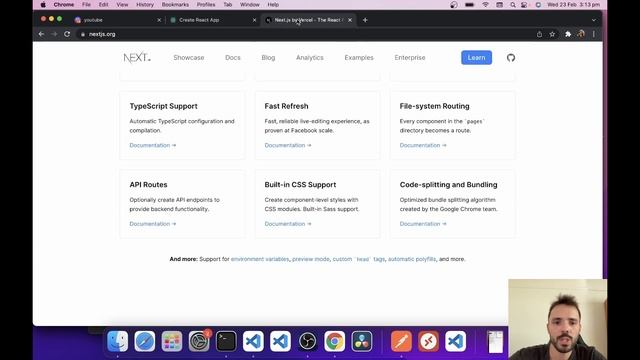Open DaVinci Resolve from the dock
The image size is (640, 360).
pyautogui.click(x=362, y=341)
